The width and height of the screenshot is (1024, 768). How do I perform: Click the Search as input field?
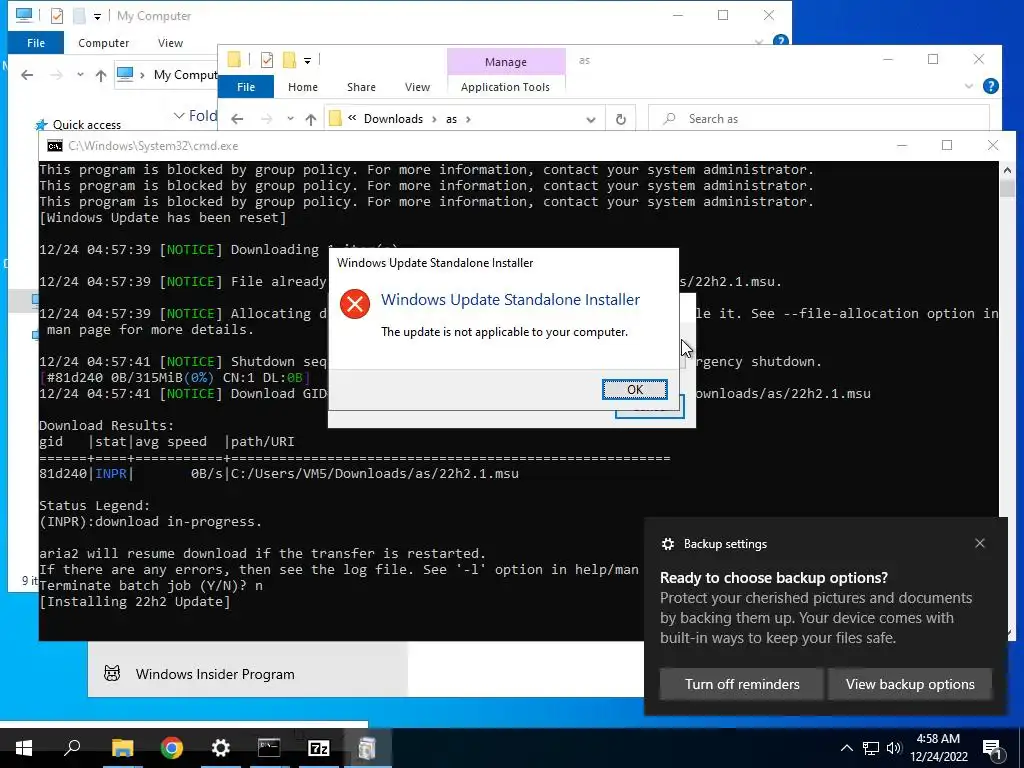pyautogui.click(x=819, y=119)
